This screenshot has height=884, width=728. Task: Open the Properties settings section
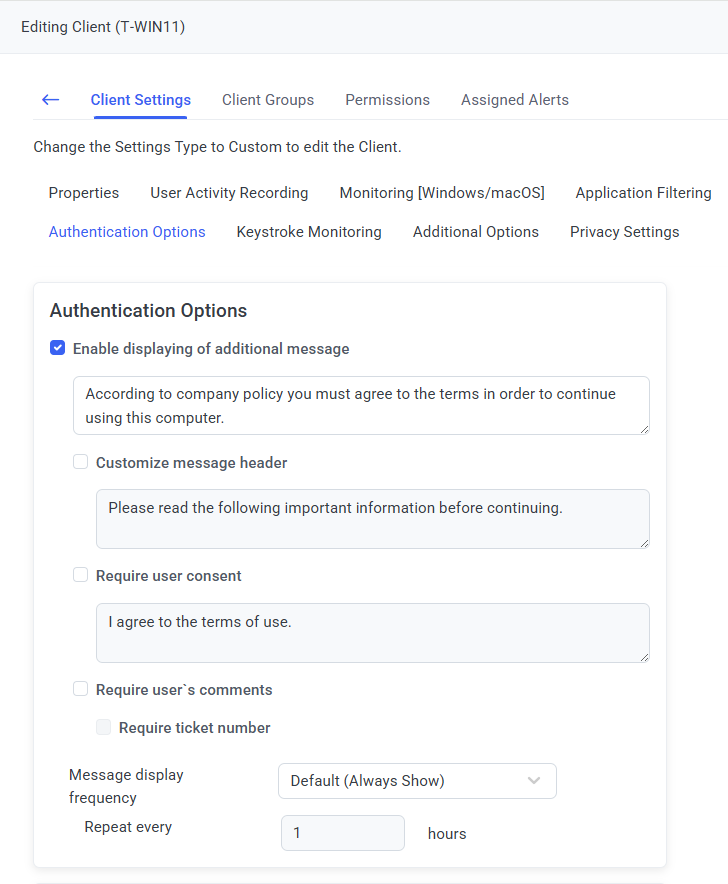coord(84,193)
